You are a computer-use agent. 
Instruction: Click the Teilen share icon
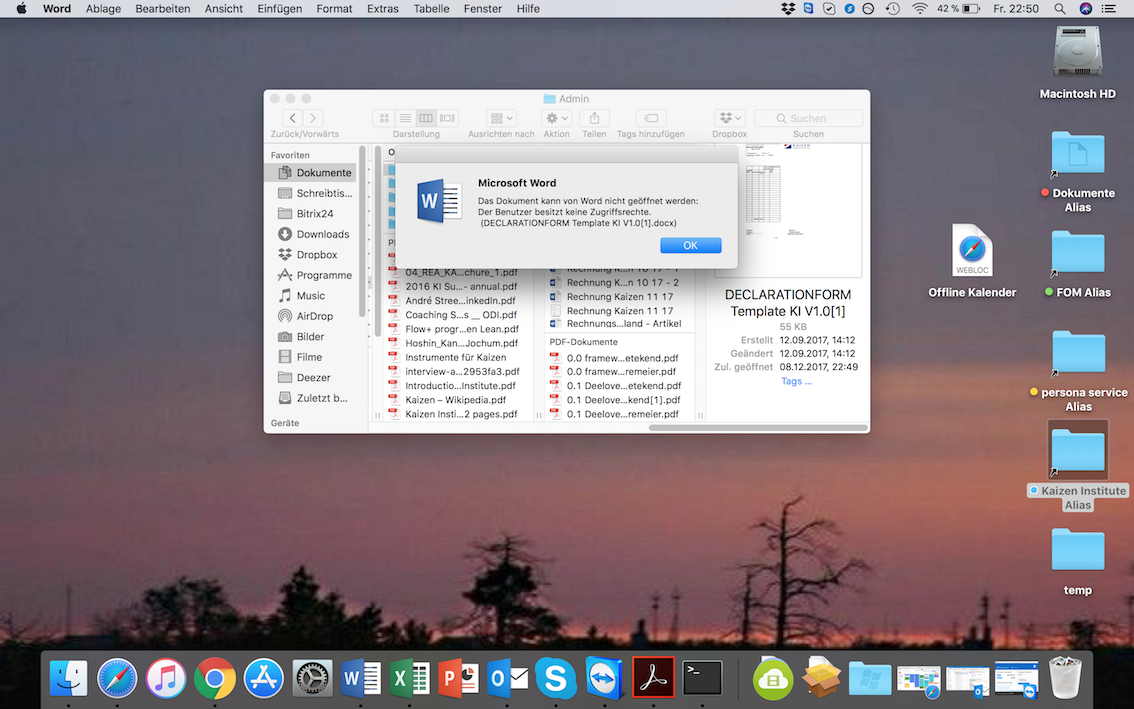594,118
